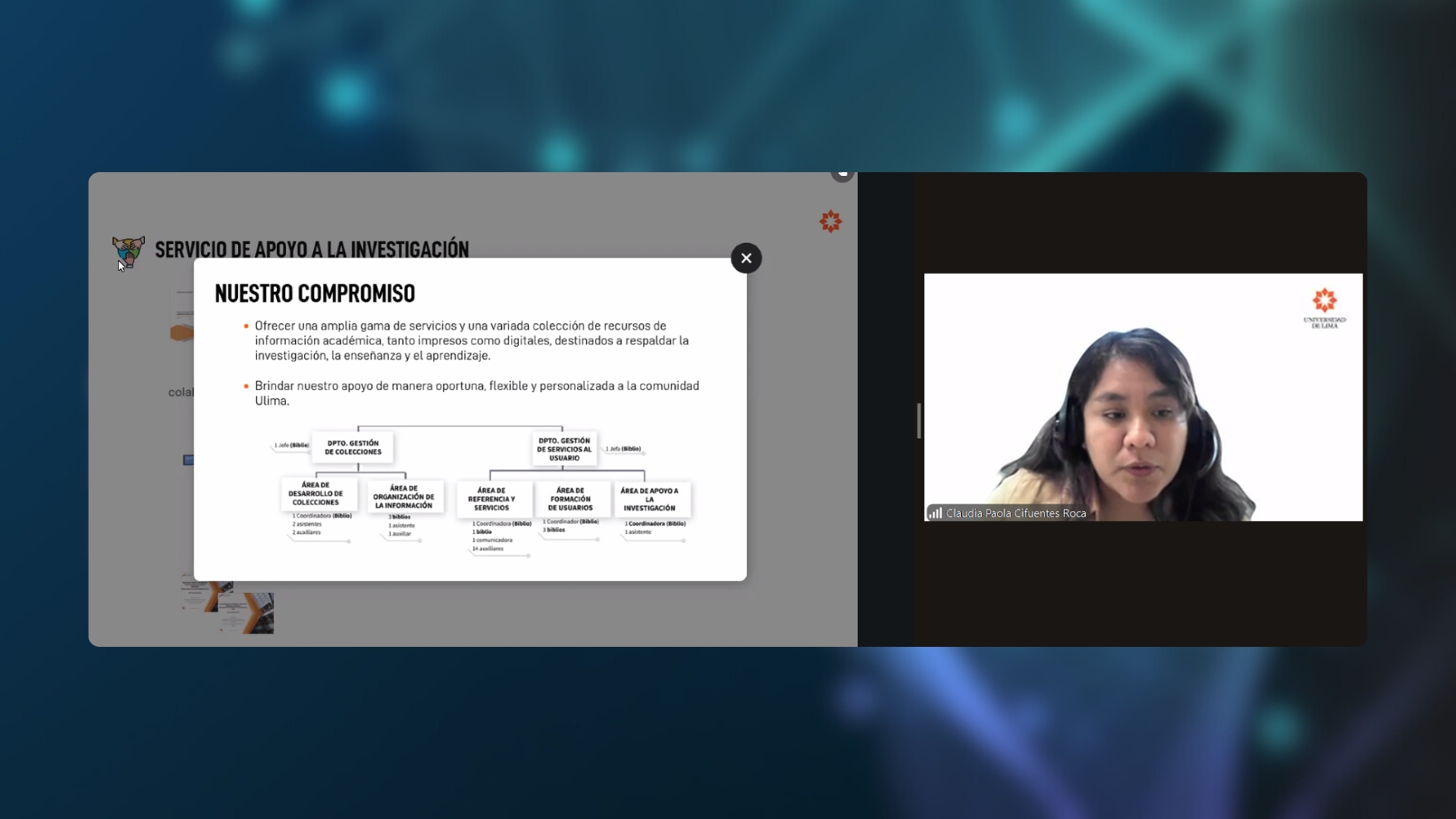Select Área de Referencia y Servicios box
The image size is (1456, 819).
click(491, 499)
